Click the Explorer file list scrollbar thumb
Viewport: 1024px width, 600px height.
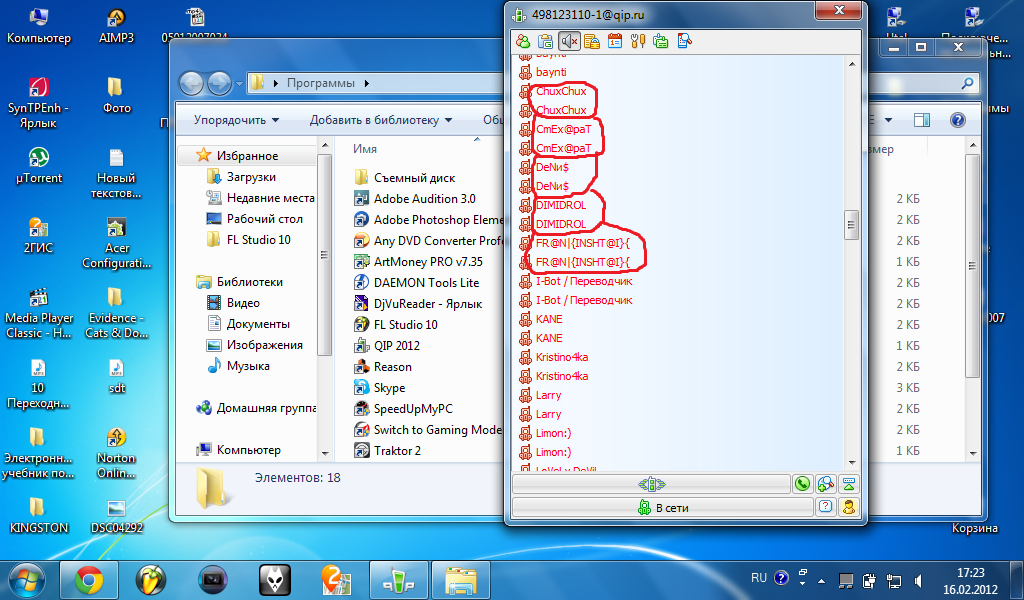(x=973, y=265)
